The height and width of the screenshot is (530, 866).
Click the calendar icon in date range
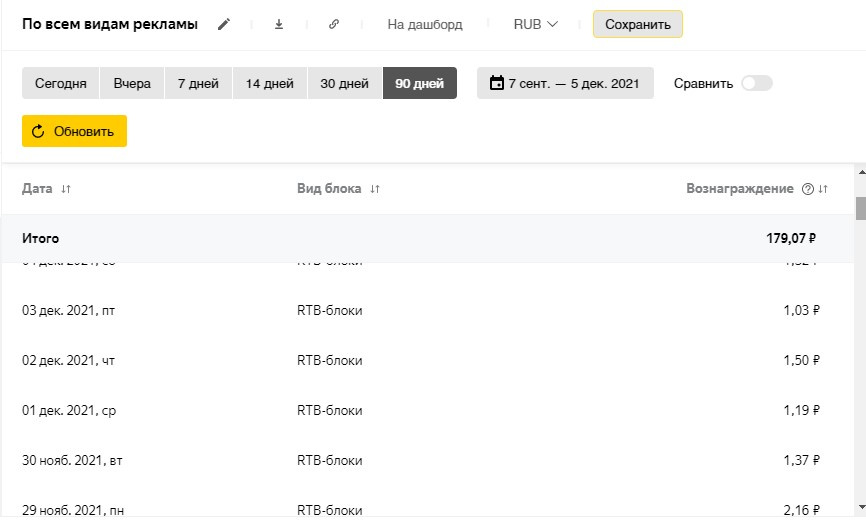click(x=496, y=84)
